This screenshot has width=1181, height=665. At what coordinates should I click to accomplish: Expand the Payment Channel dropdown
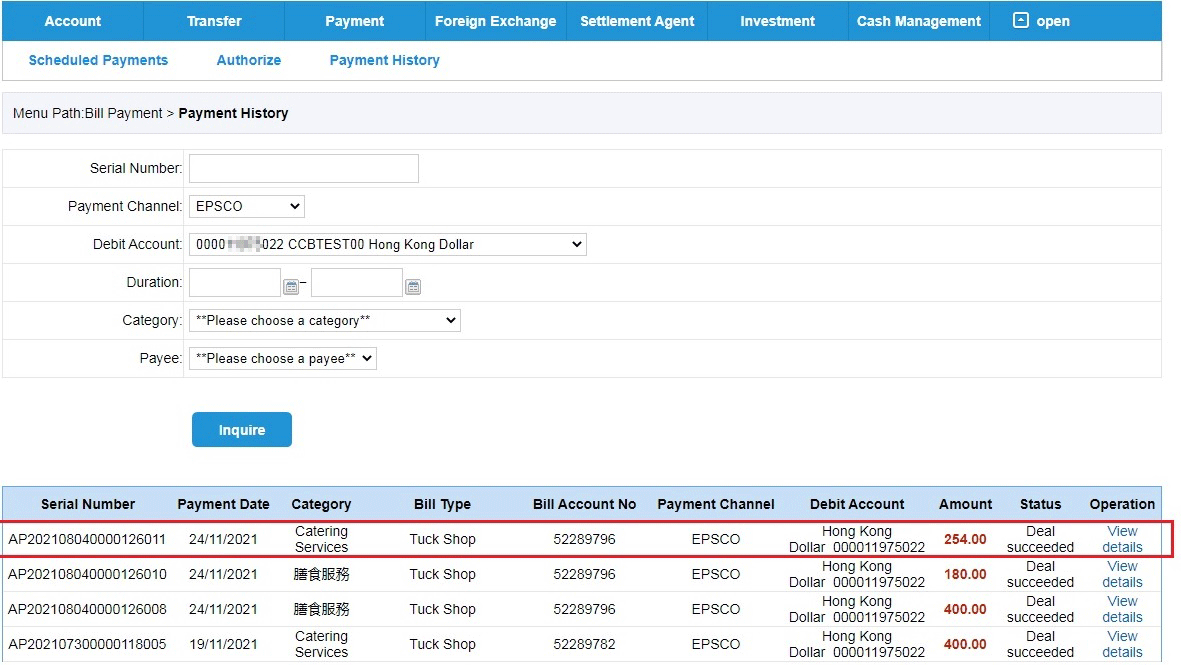click(x=246, y=206)
